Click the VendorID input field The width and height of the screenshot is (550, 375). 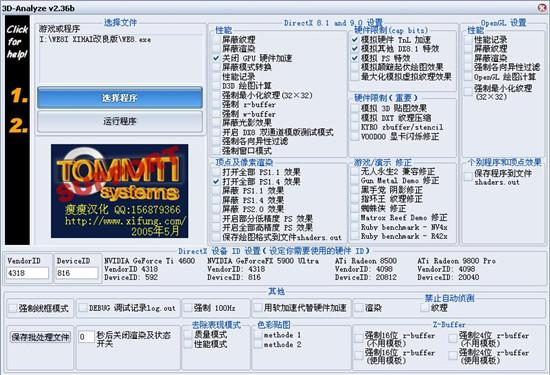tap(27, 273)
